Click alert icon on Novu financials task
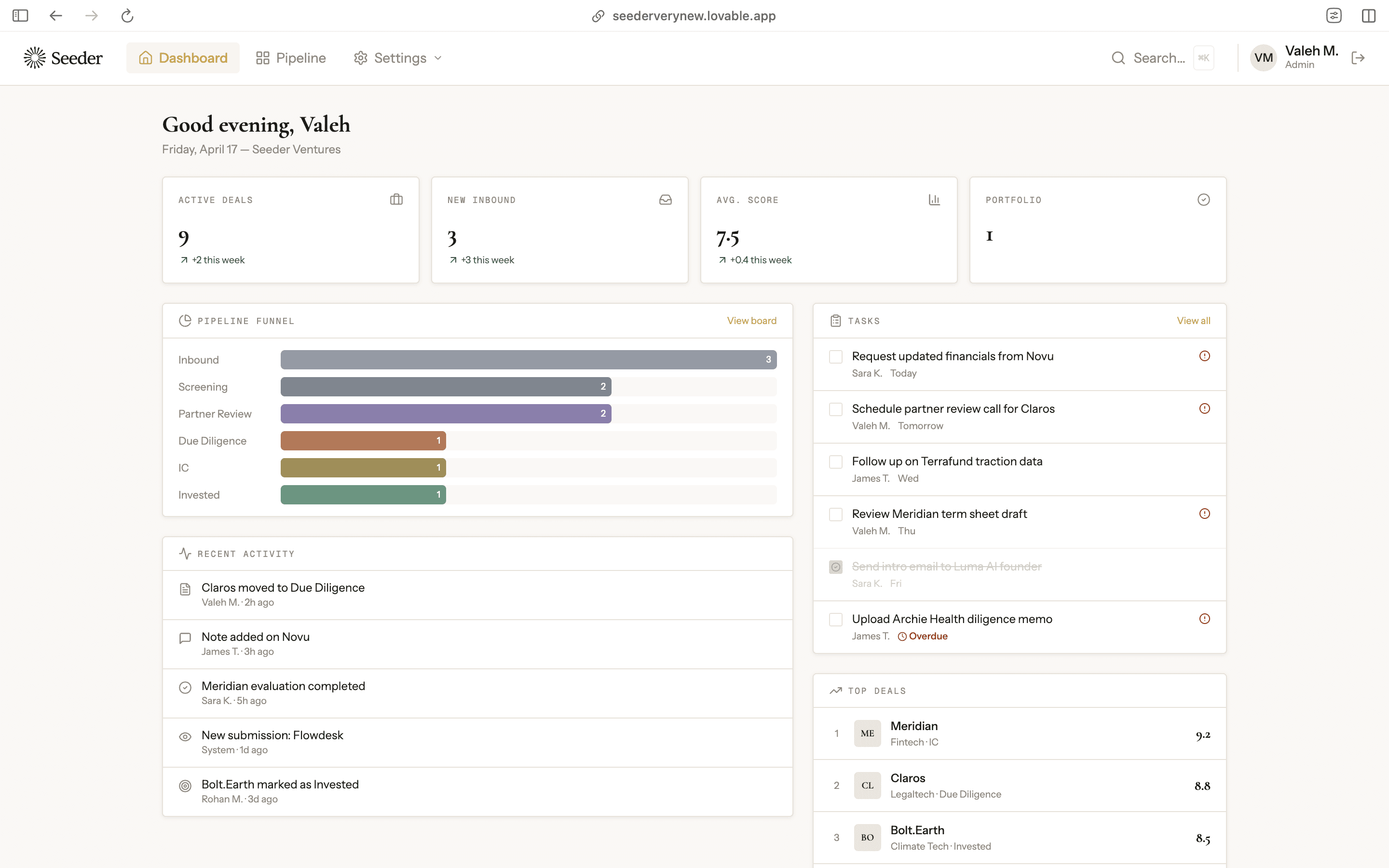 click(1204, 356)
